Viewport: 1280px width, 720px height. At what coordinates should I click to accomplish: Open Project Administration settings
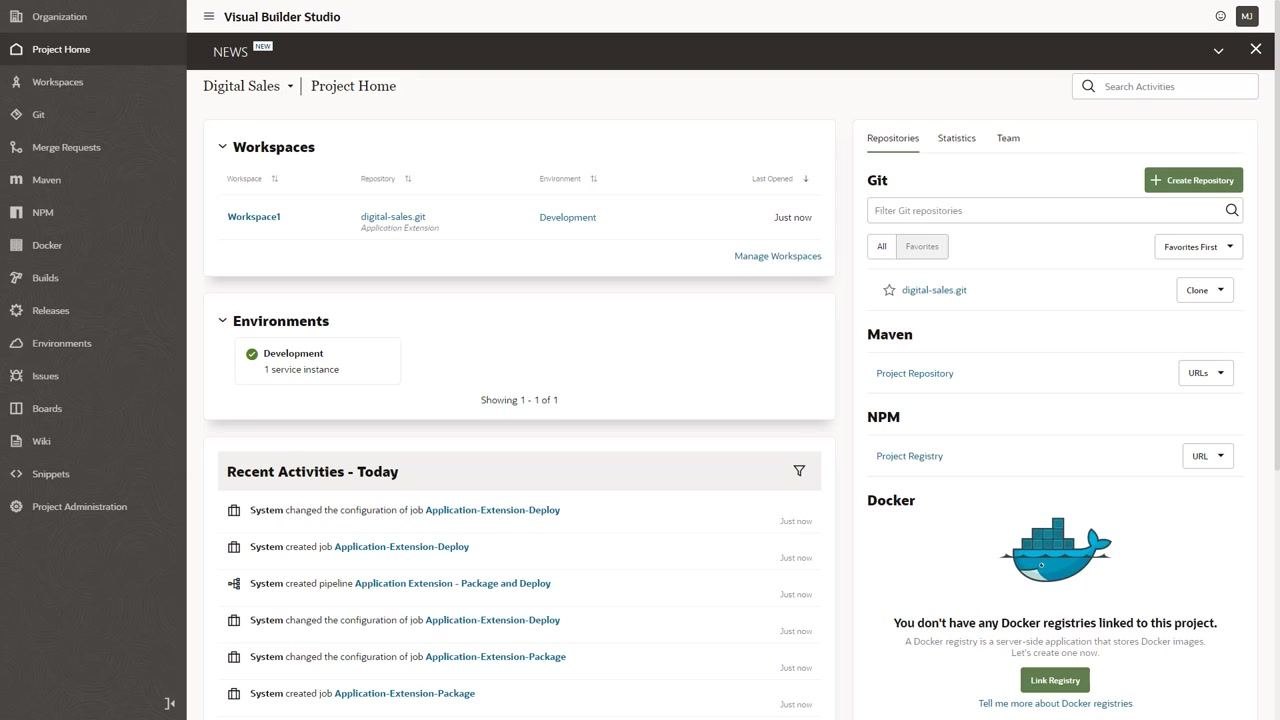79,507
